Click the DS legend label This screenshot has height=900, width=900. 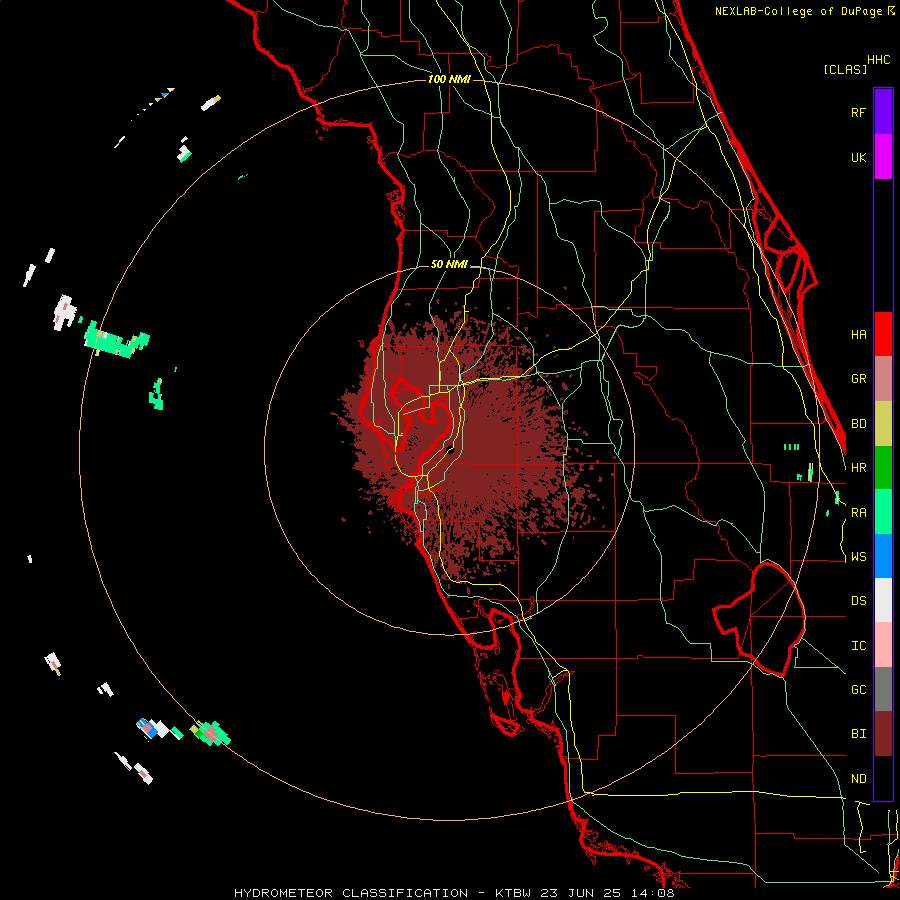[x=858, y=601]
